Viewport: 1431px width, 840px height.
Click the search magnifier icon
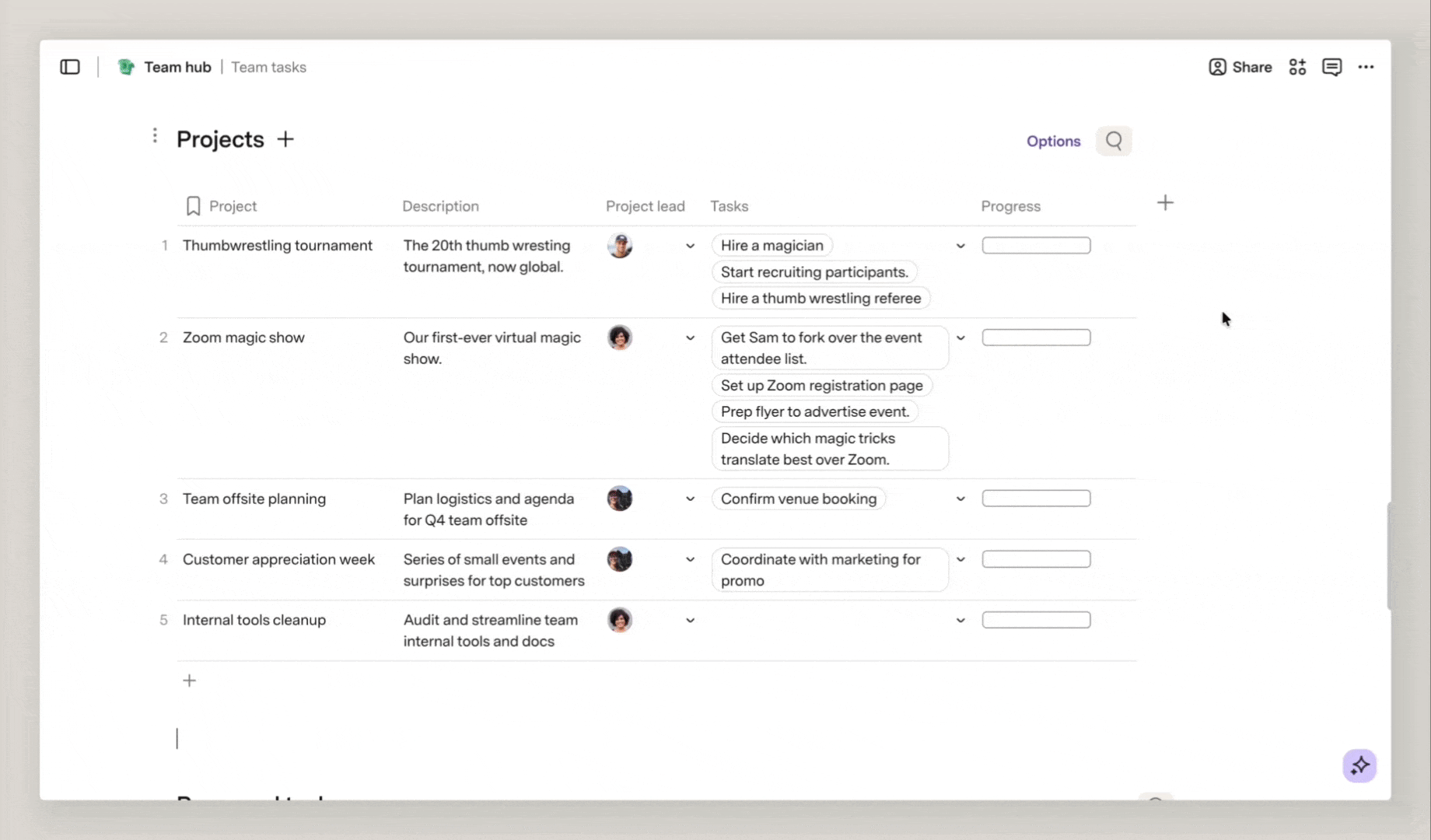pyautogui.click(x=1114, y=141)
